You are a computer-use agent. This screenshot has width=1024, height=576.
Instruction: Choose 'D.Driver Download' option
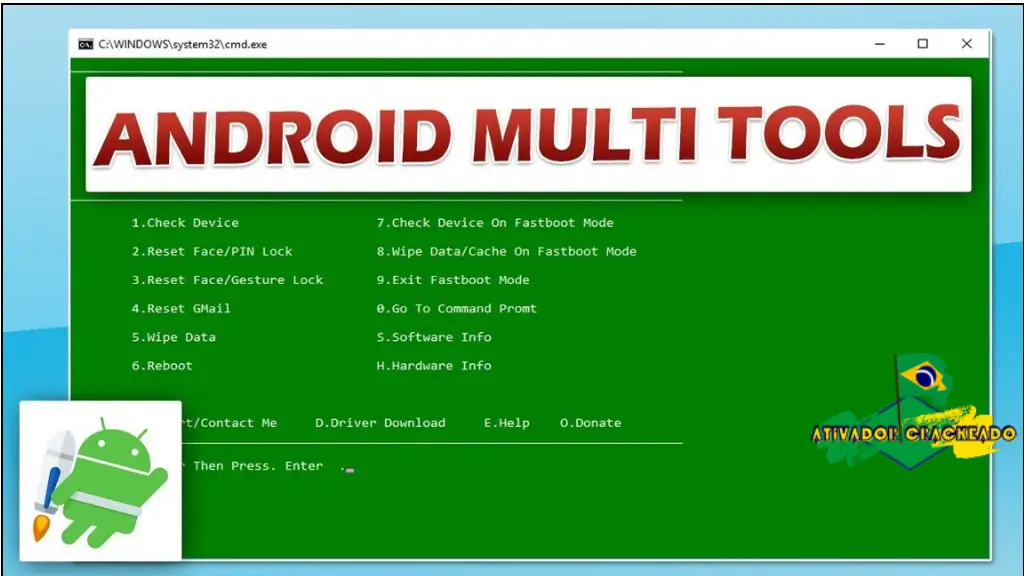point(380,423)
